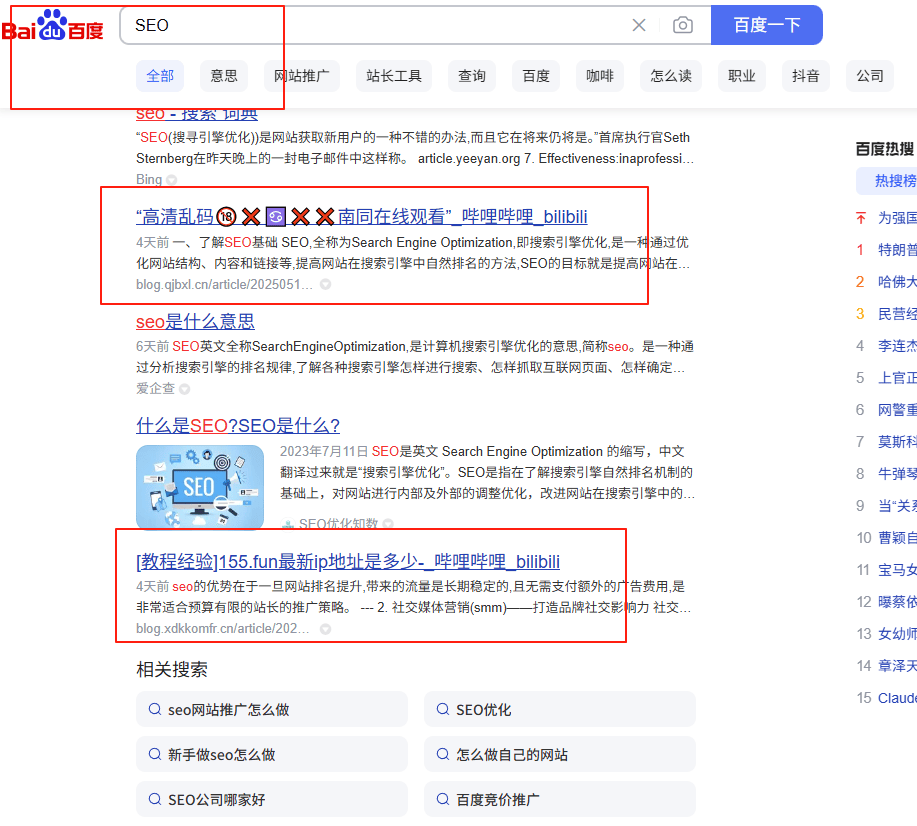This screenshot has width=917, height=826.
Task: Click magnifier icon beside SEO公司哪家好
Action: click(154, 799)
